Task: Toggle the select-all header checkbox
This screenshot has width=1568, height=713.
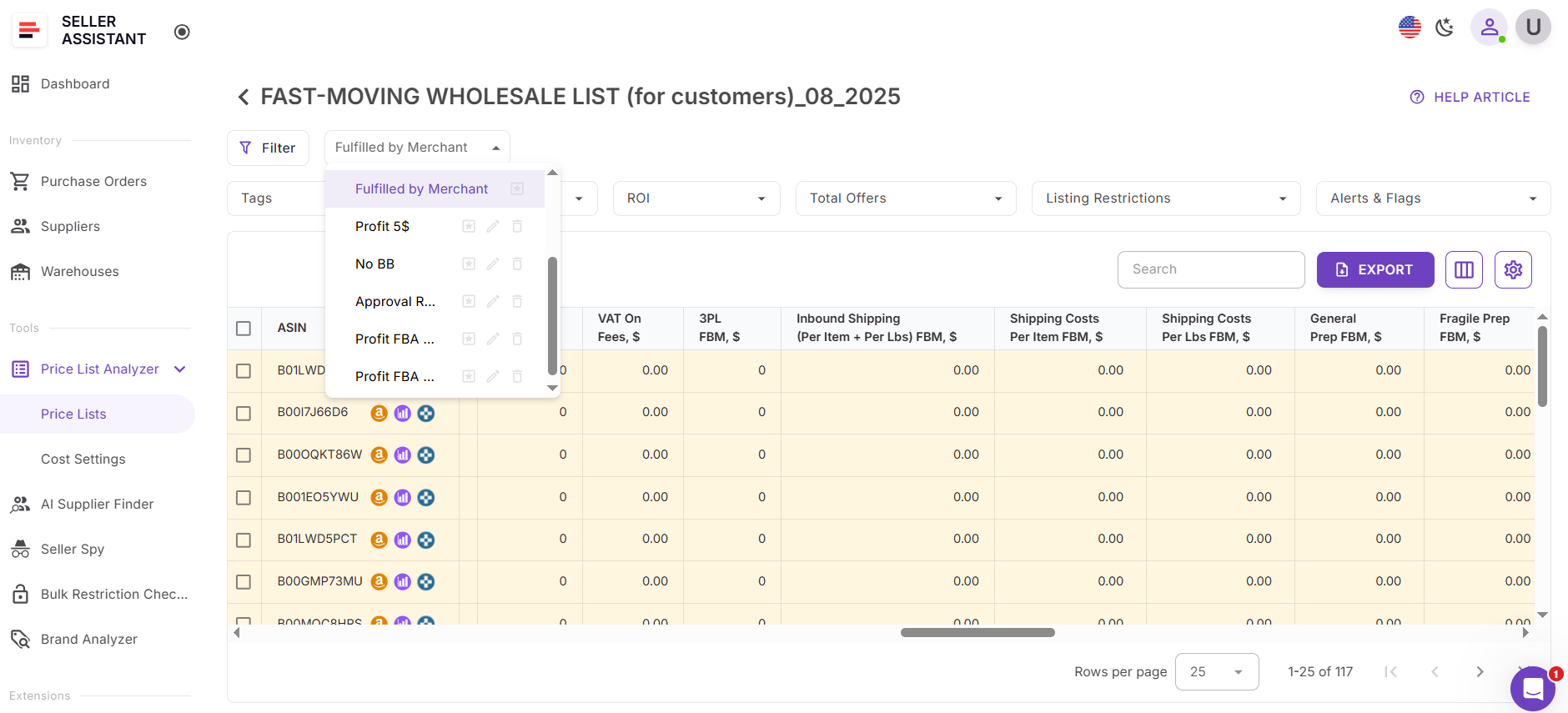Action: (x=244, y=328)
